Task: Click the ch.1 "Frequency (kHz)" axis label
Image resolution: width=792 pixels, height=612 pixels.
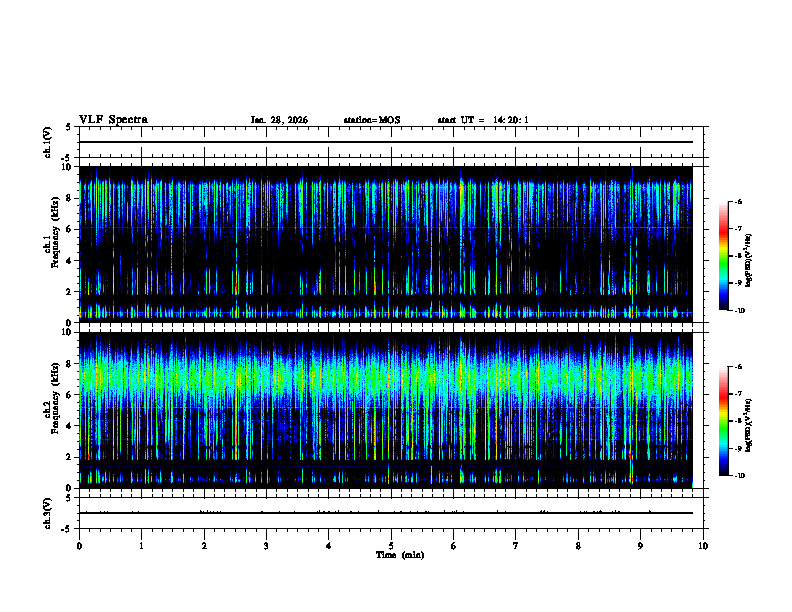Action: click(x=55, y=233)
